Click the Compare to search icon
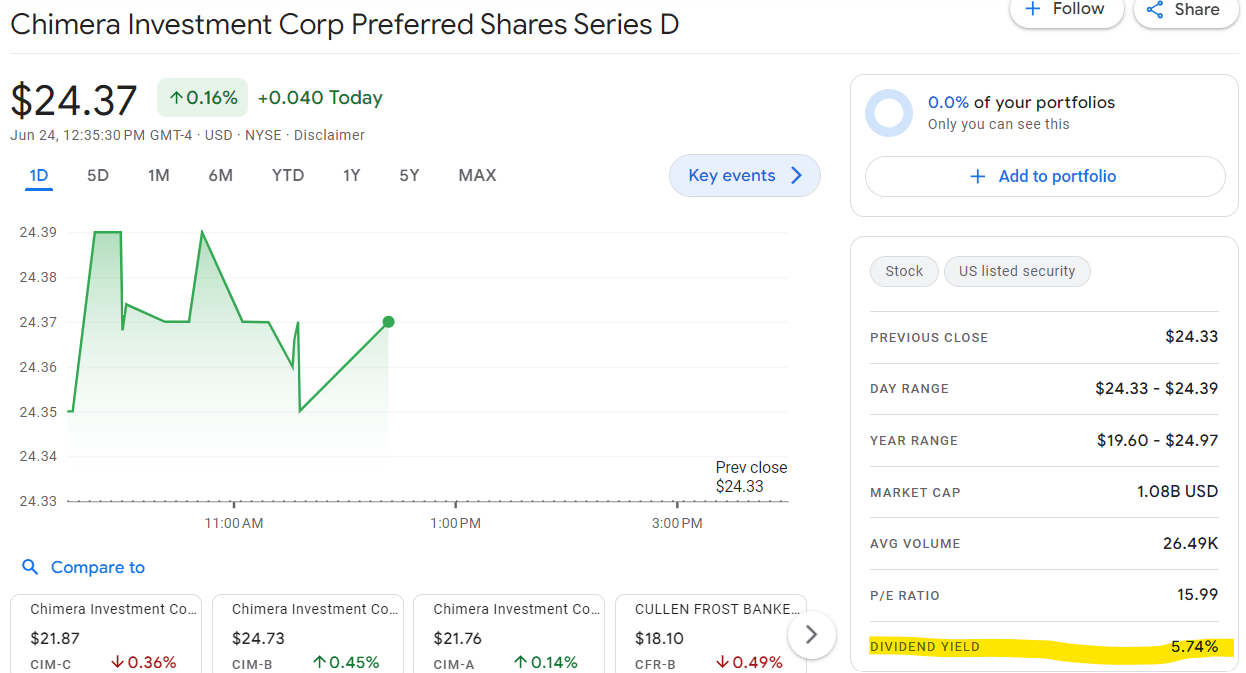The width and height of the screenshot is (1246, 673). 31,568
